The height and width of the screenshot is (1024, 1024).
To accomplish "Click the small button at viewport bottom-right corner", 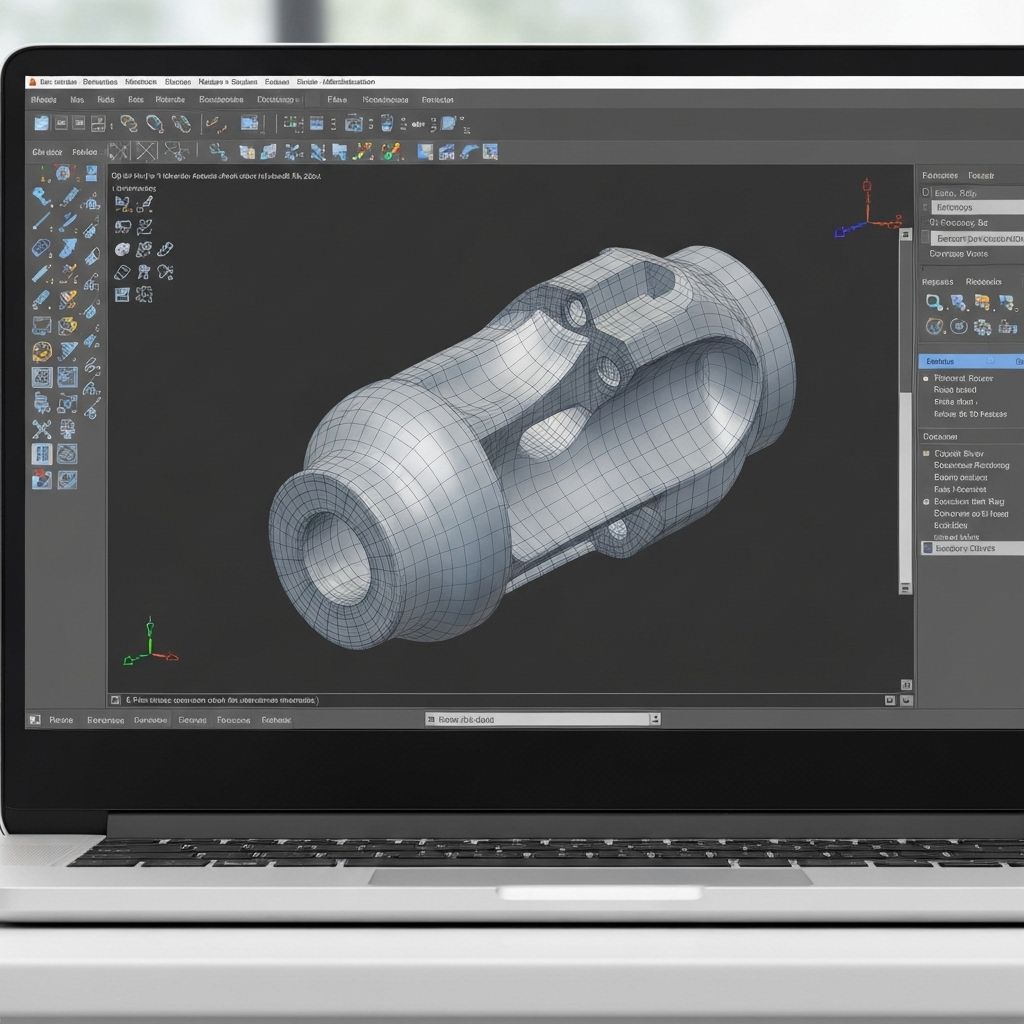I will 905,701.
